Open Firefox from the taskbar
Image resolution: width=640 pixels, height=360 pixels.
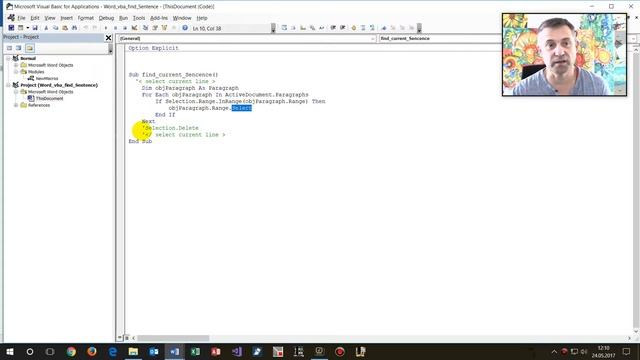click(x=92, y=351)
